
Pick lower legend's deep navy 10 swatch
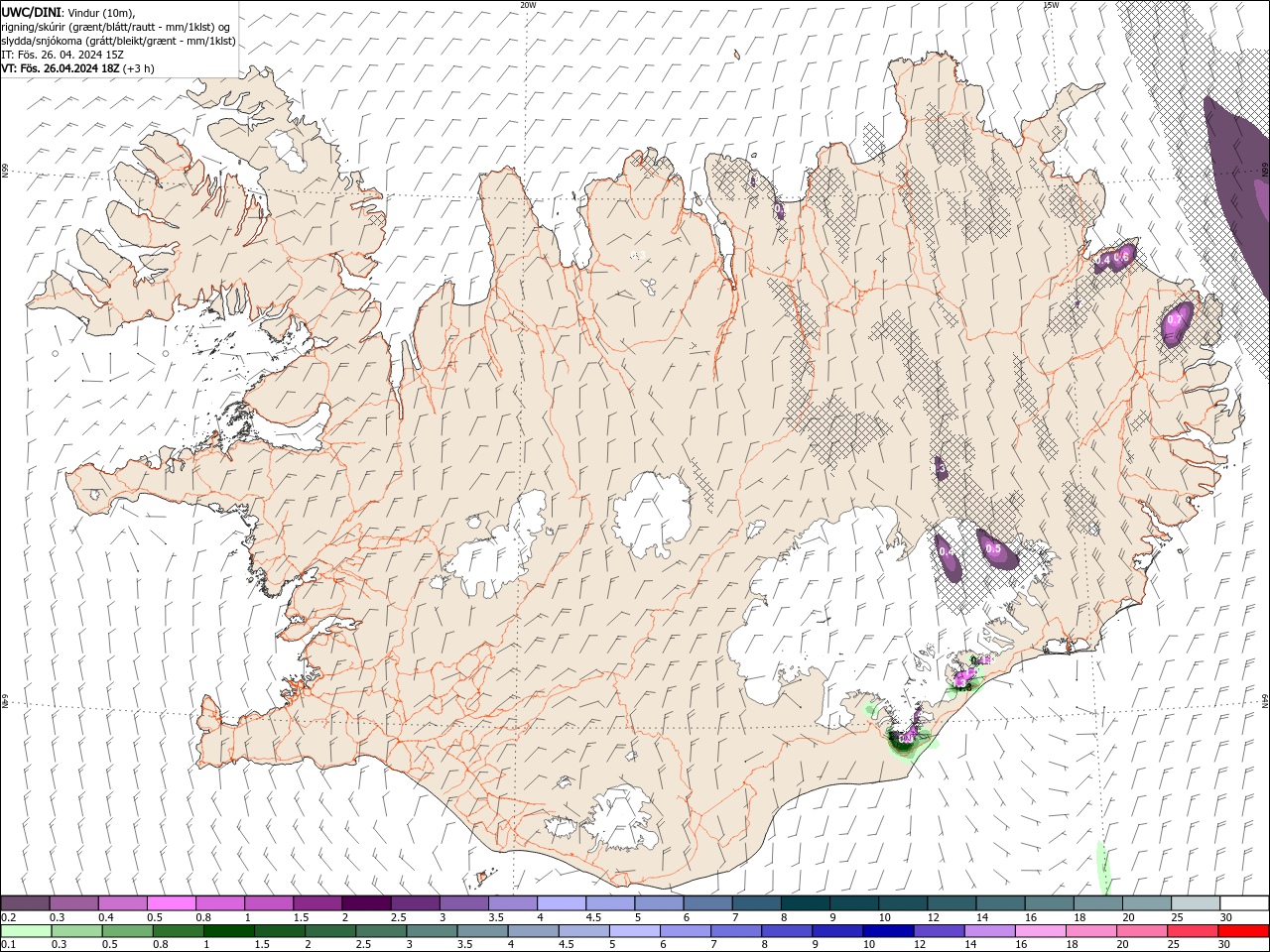coord(886,931)
